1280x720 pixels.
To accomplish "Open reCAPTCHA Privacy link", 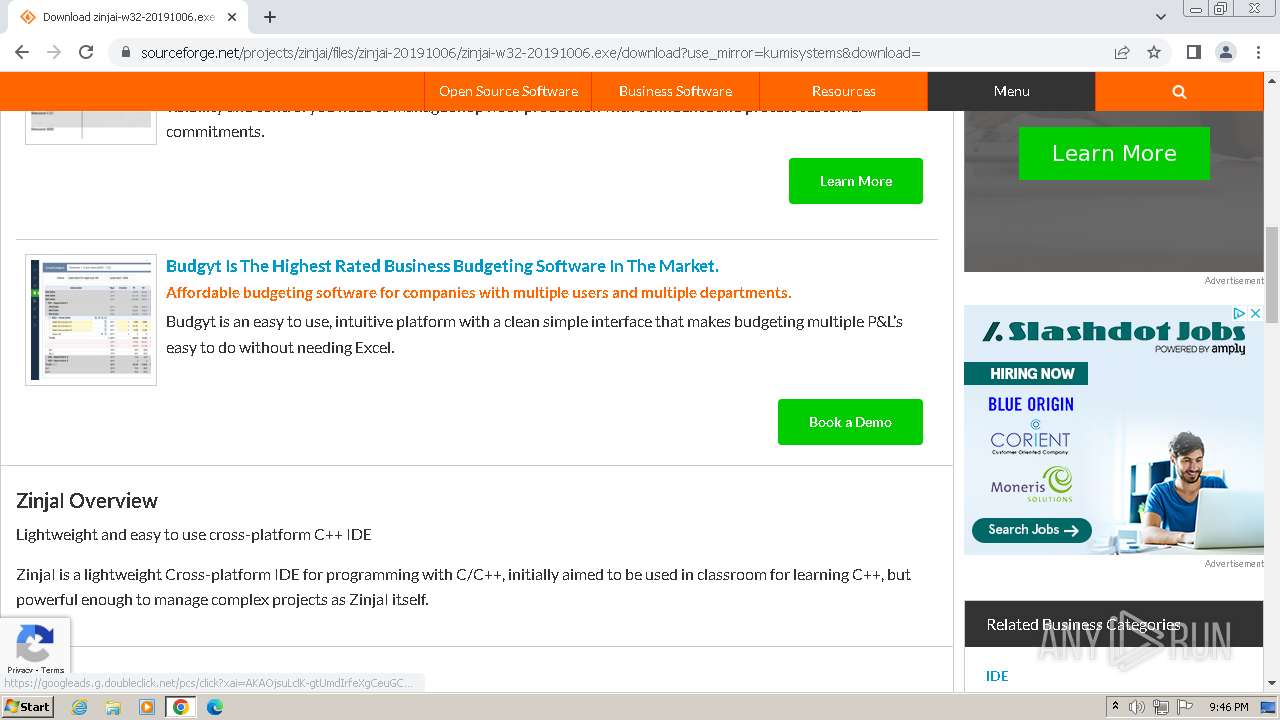I will point(20,670).
